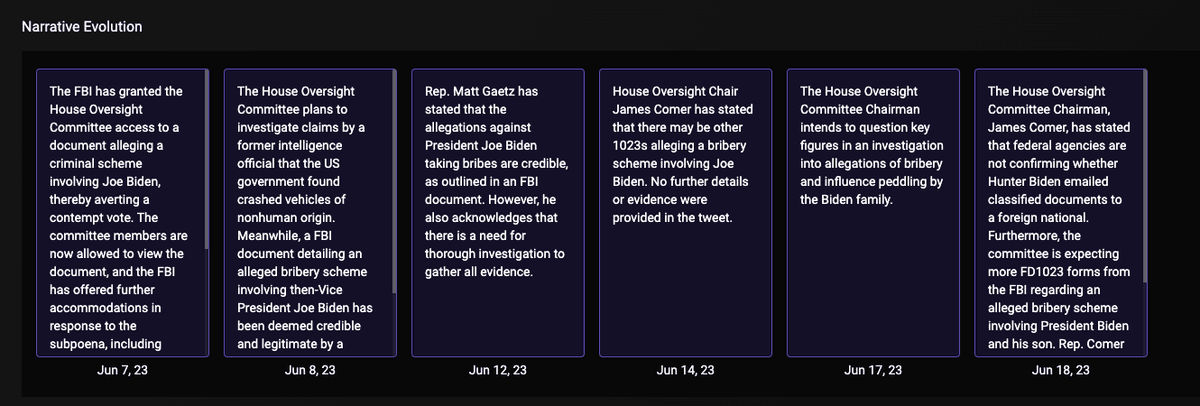Click the scrollbar in the Jun 7 card
The width and height of the screenshot is (1200, 406).
coord(205,160)
